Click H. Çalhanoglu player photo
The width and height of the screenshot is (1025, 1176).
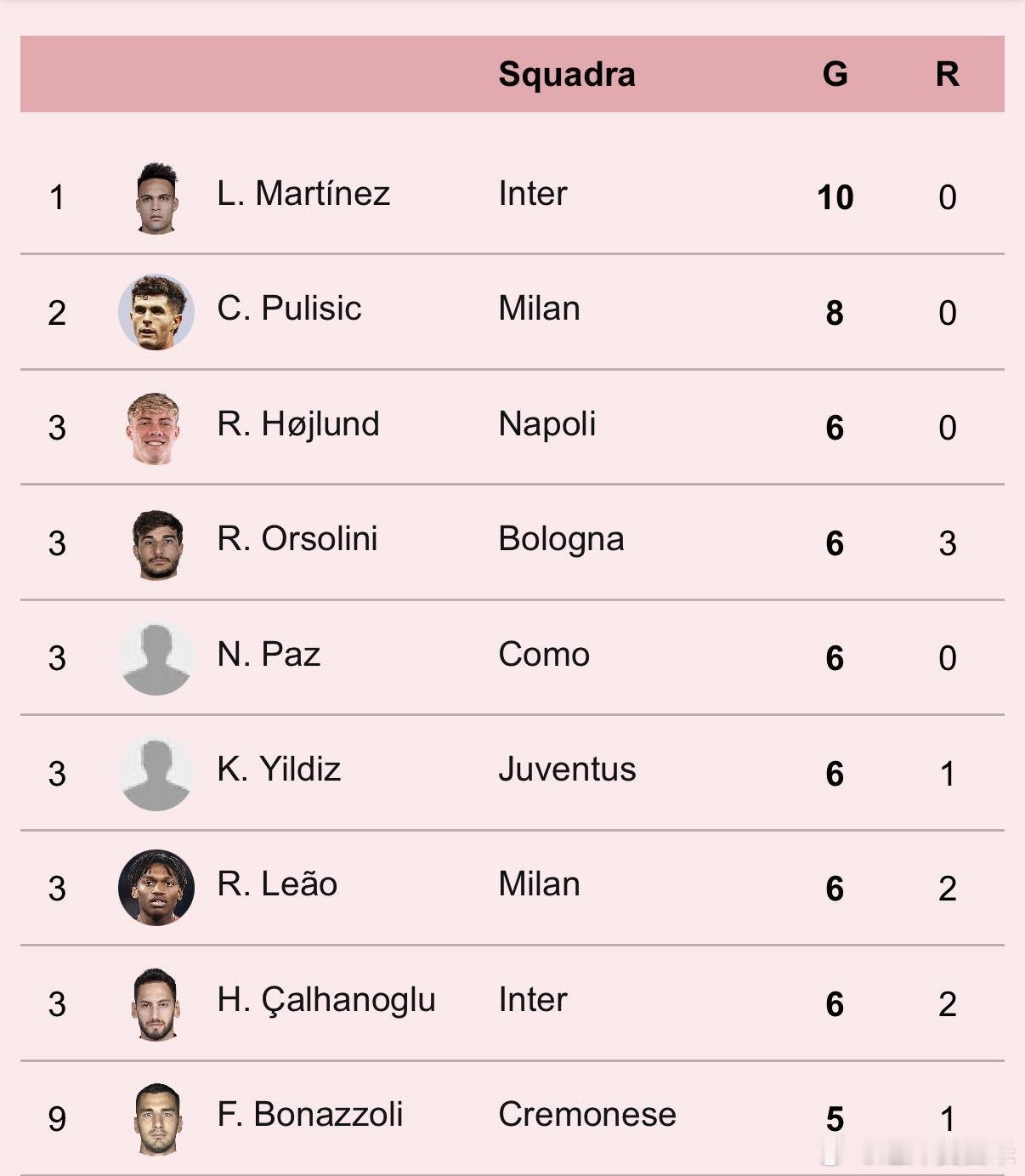(x=156, y=1003)
